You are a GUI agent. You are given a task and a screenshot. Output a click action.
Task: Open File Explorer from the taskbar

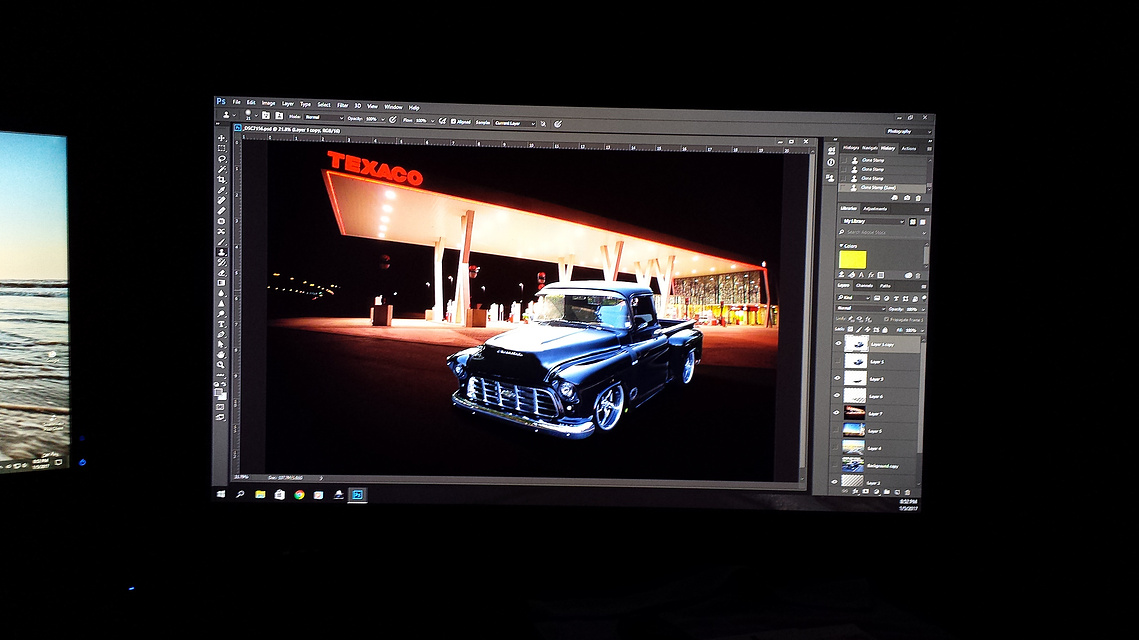point(260,495)
